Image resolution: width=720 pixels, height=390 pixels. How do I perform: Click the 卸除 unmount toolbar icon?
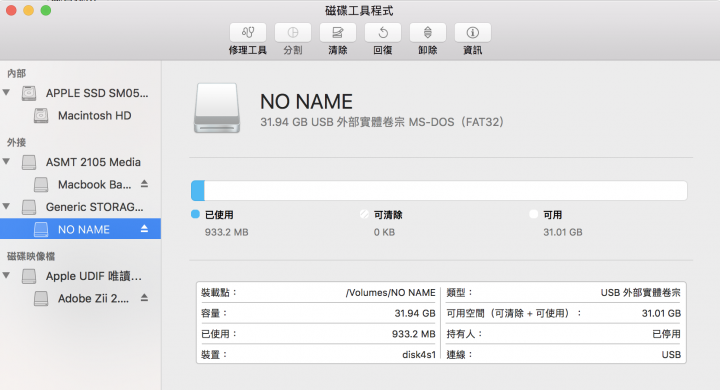coord(428,33)
